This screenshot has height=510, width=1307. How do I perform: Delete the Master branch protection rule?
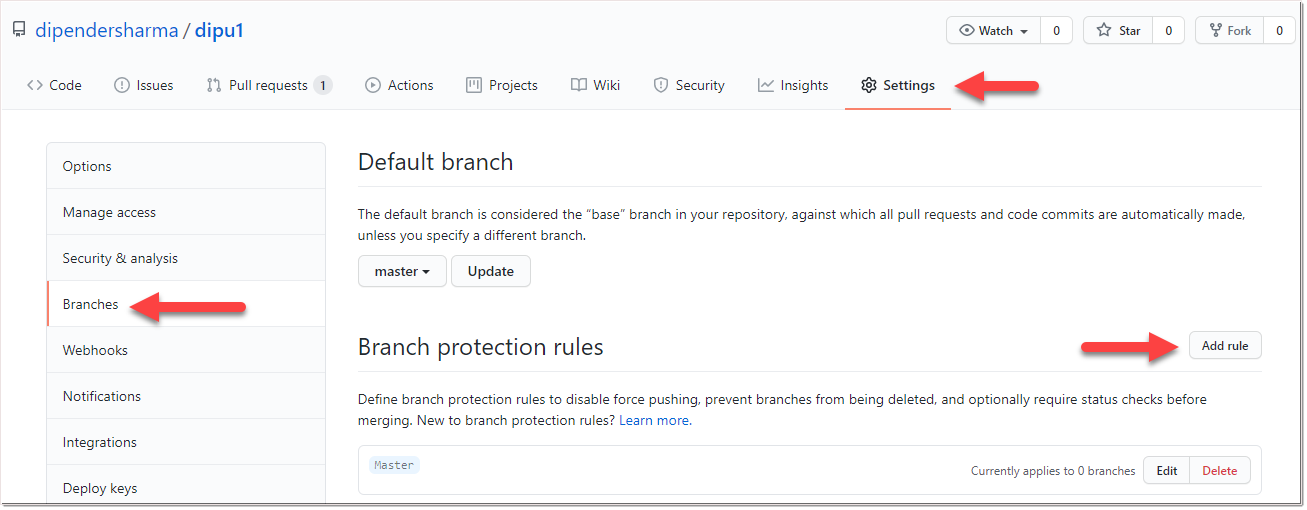[1220, 471]
